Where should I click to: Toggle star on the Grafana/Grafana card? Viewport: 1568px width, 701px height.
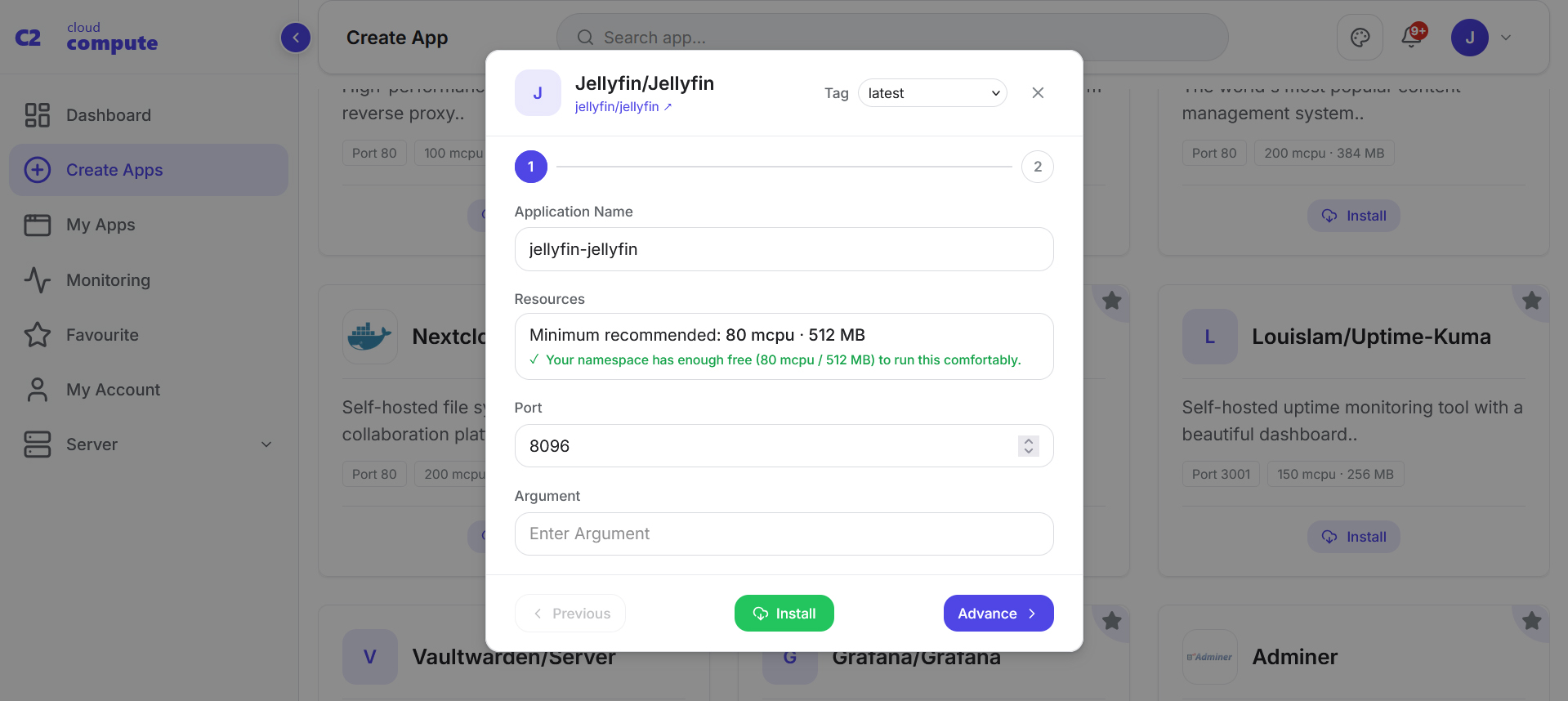pyautogui.click(x=1112, y=621)
